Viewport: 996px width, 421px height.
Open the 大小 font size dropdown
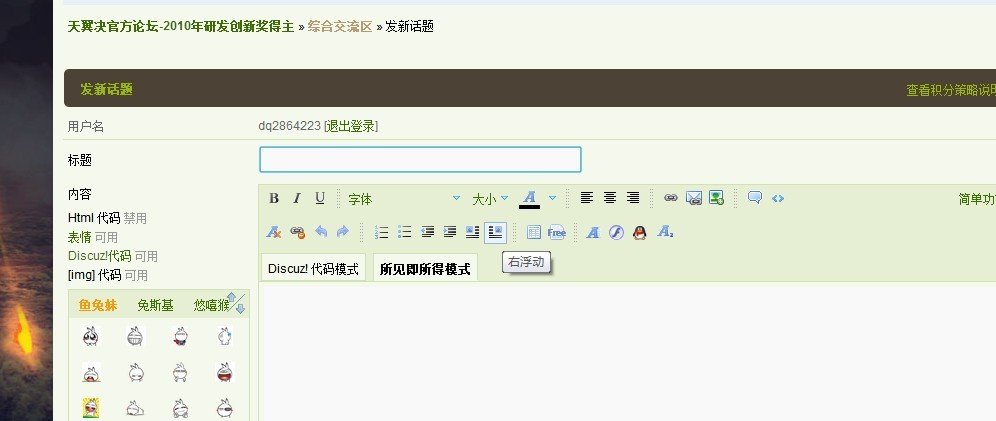(x=490, y=199)
